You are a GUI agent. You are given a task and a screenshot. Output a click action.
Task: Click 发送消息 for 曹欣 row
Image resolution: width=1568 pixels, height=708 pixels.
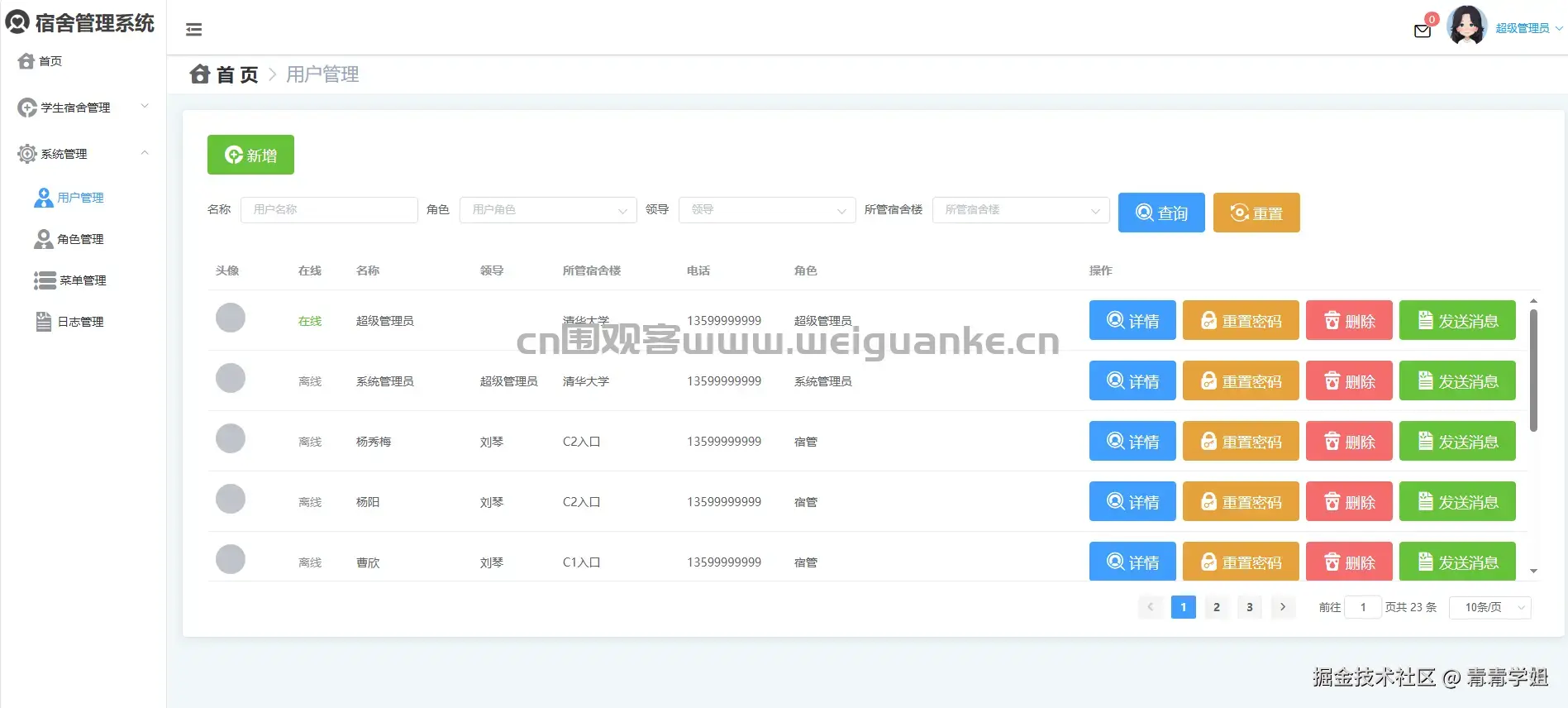point(1457,561)
